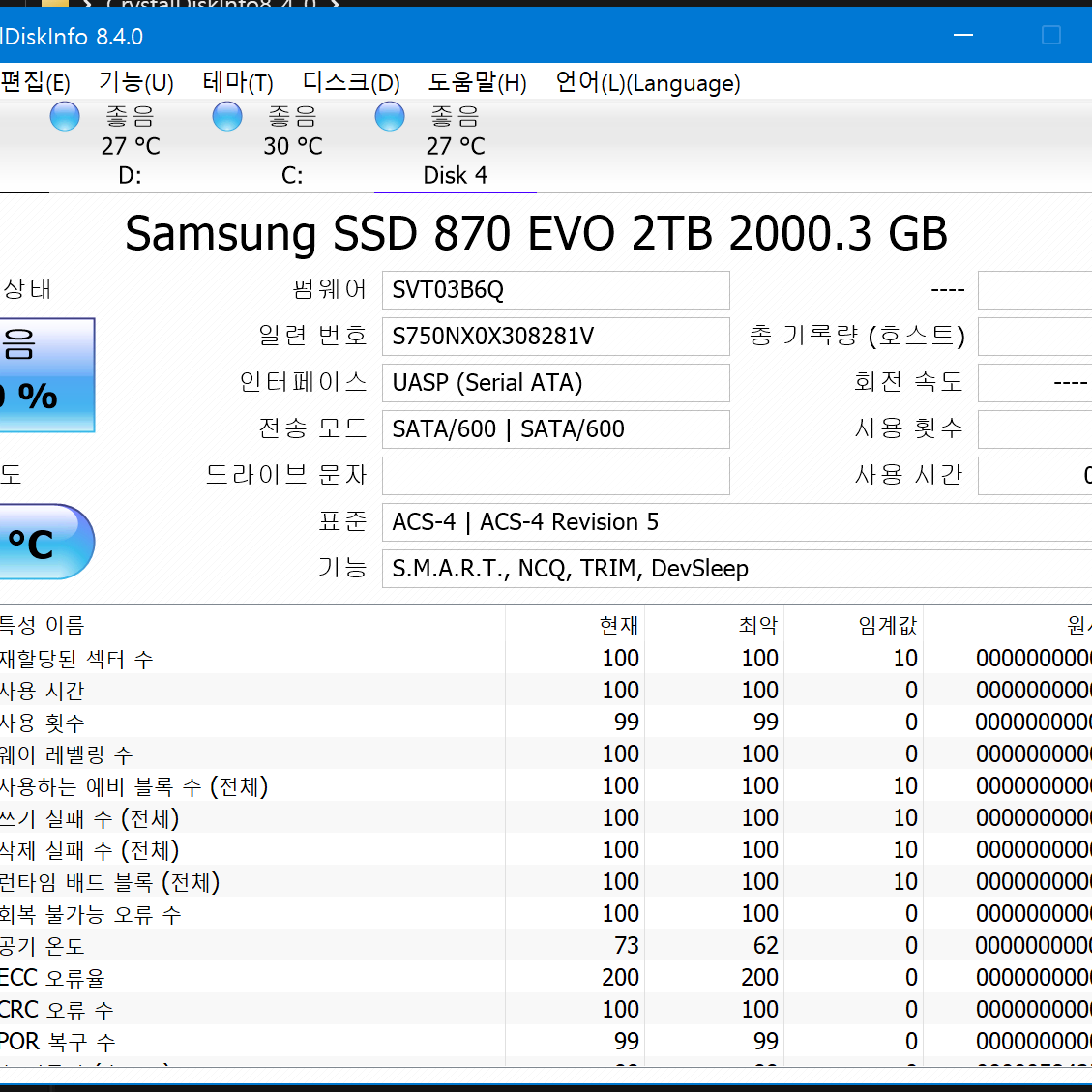Image resolution: width=1092 pixels, height=1092 pixels.
Task: Minimize the CrystalDiskInfo window
Action: coord(963,35)
